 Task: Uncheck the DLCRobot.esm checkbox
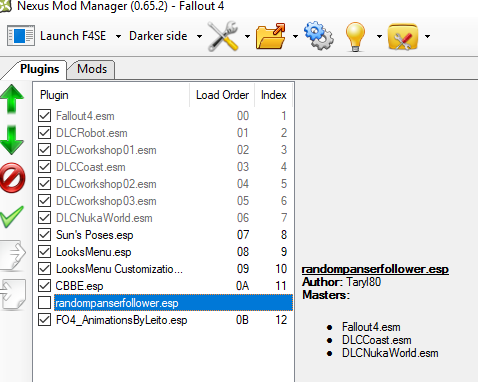tap(44, 133)
